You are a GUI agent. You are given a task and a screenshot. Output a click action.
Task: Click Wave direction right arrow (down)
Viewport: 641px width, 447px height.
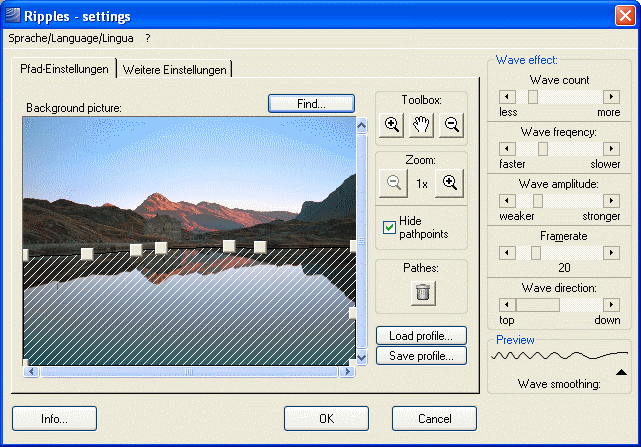(612, 305)
